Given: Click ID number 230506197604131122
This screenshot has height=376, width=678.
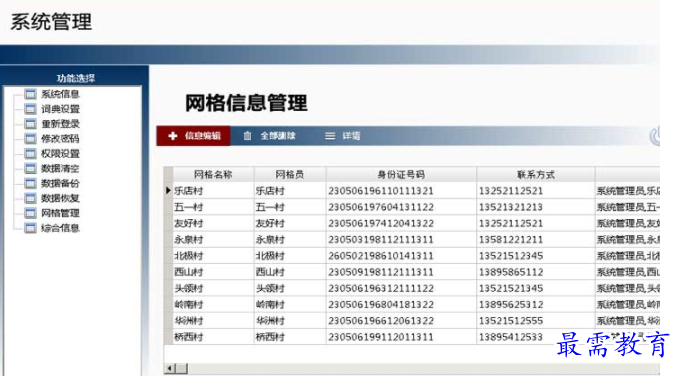Looking at the screenshot, I should pos(381,207).
